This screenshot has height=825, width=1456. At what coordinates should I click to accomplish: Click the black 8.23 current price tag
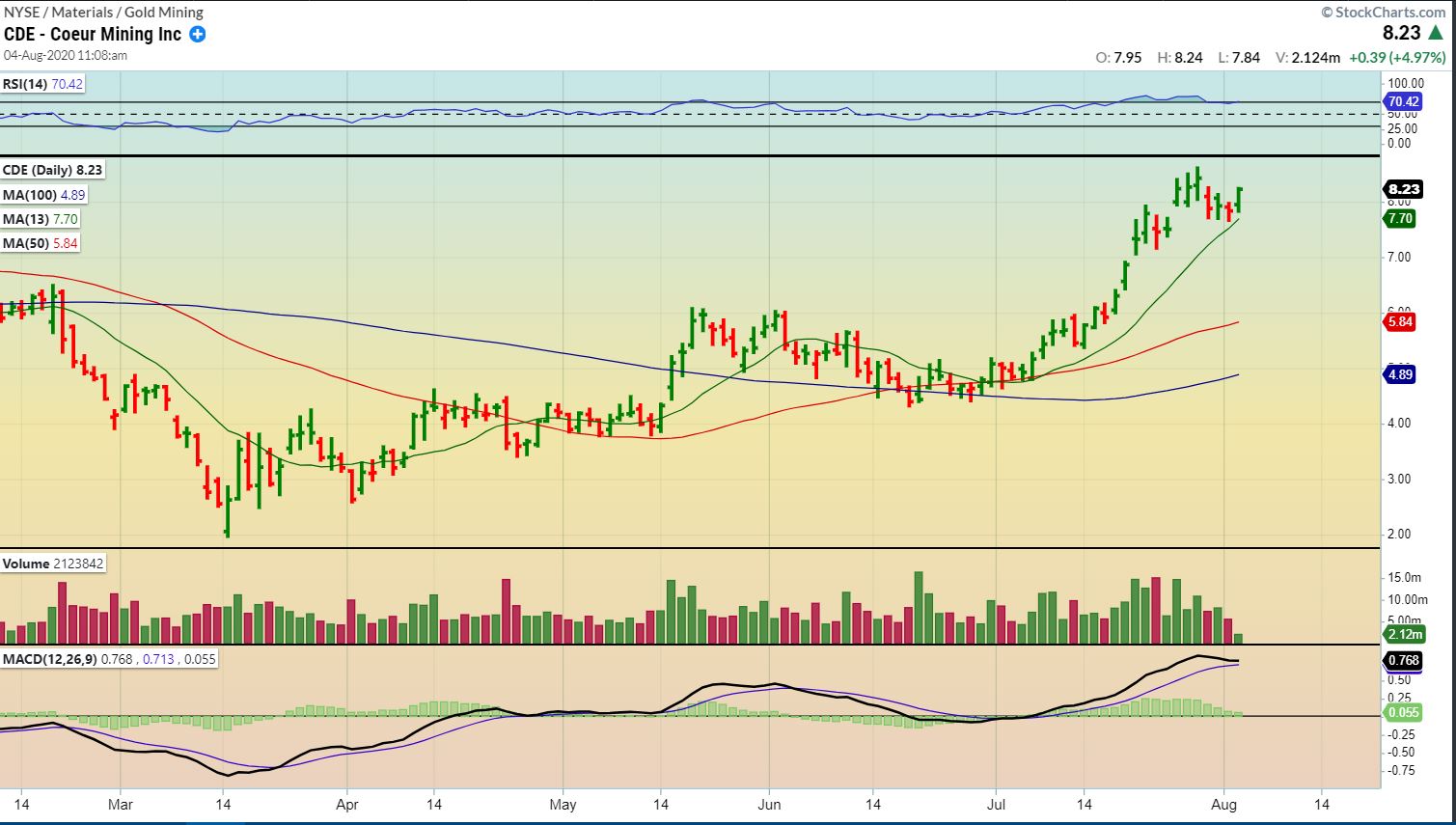click(x=1403, y=189)
